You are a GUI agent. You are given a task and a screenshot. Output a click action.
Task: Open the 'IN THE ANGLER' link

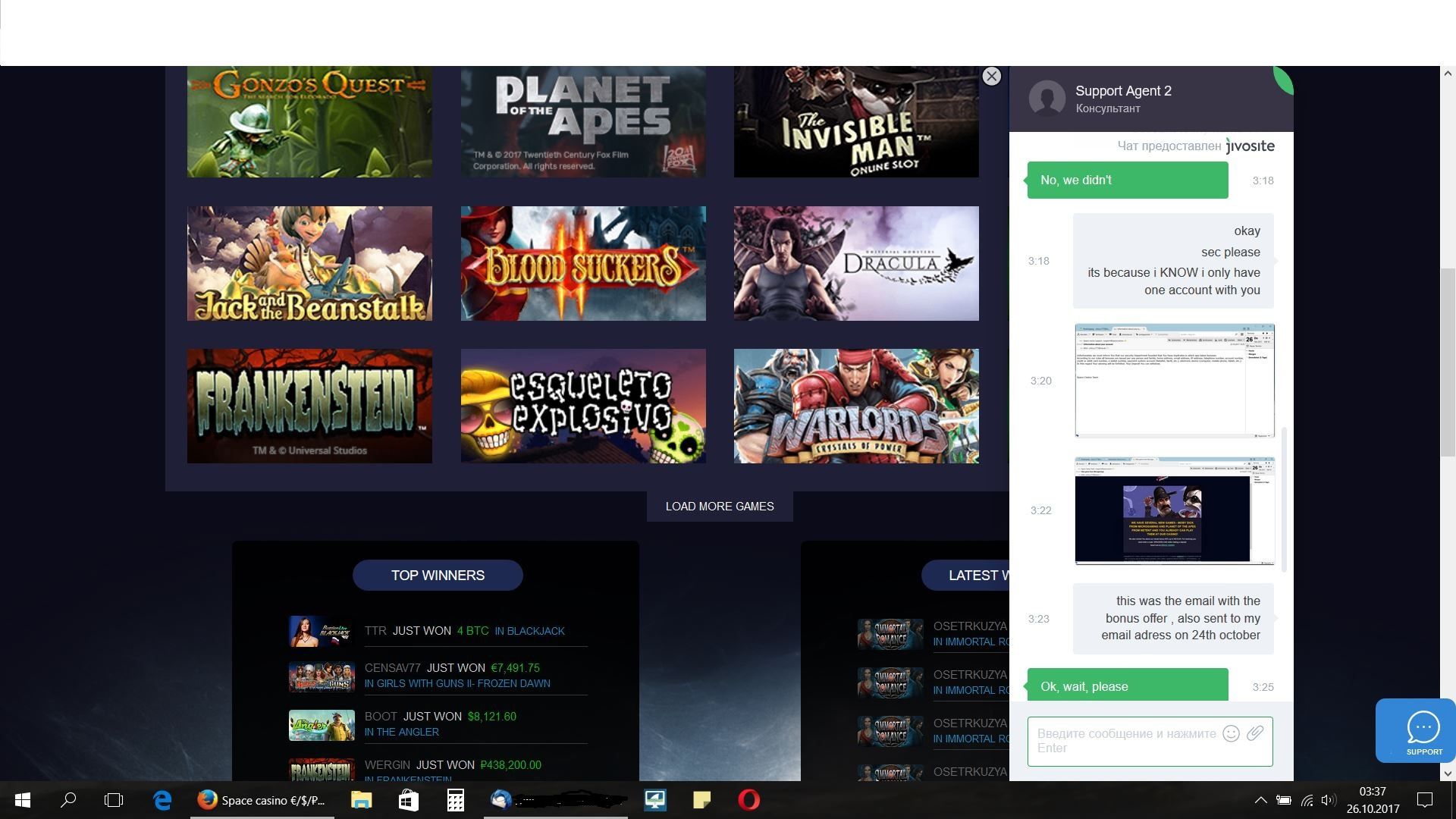[401, 732]
